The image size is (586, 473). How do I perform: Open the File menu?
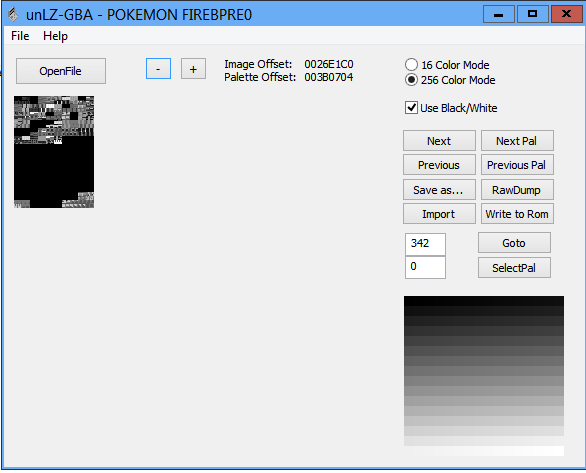20,36
